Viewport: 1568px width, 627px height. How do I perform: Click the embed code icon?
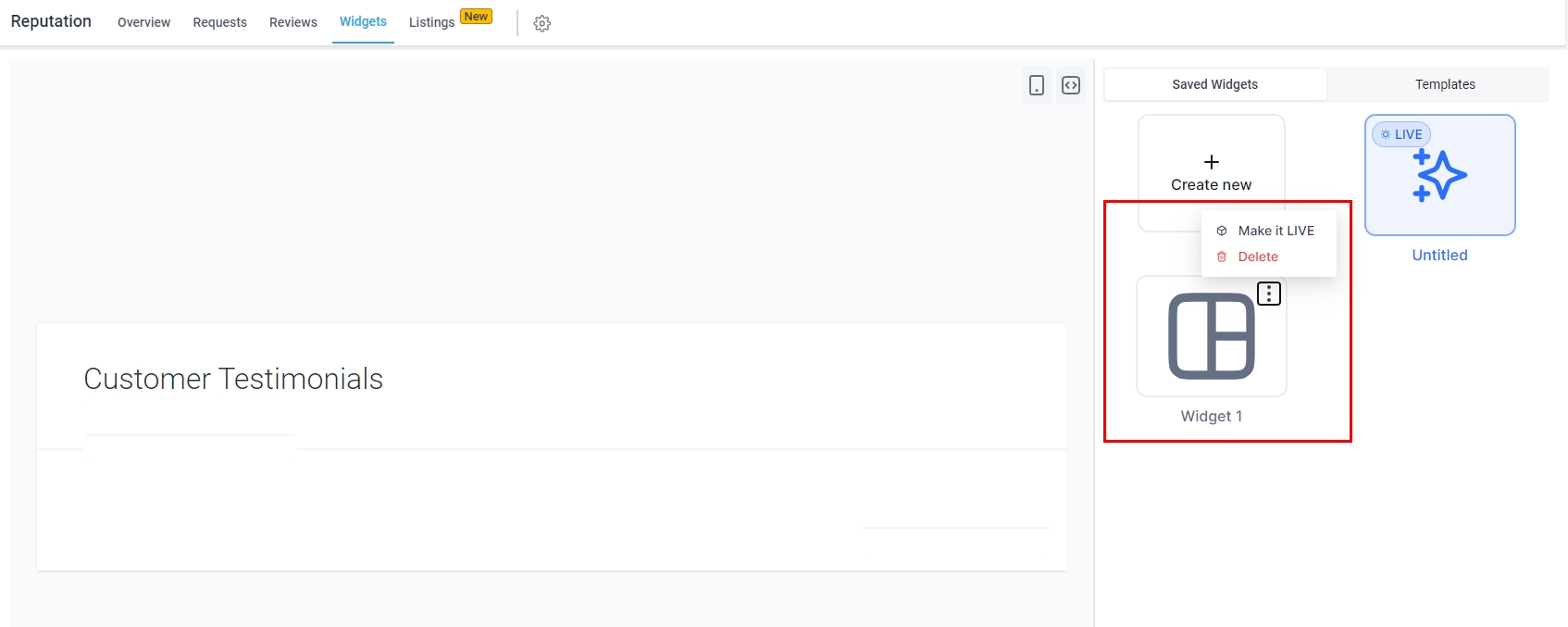click(1071, 85)
